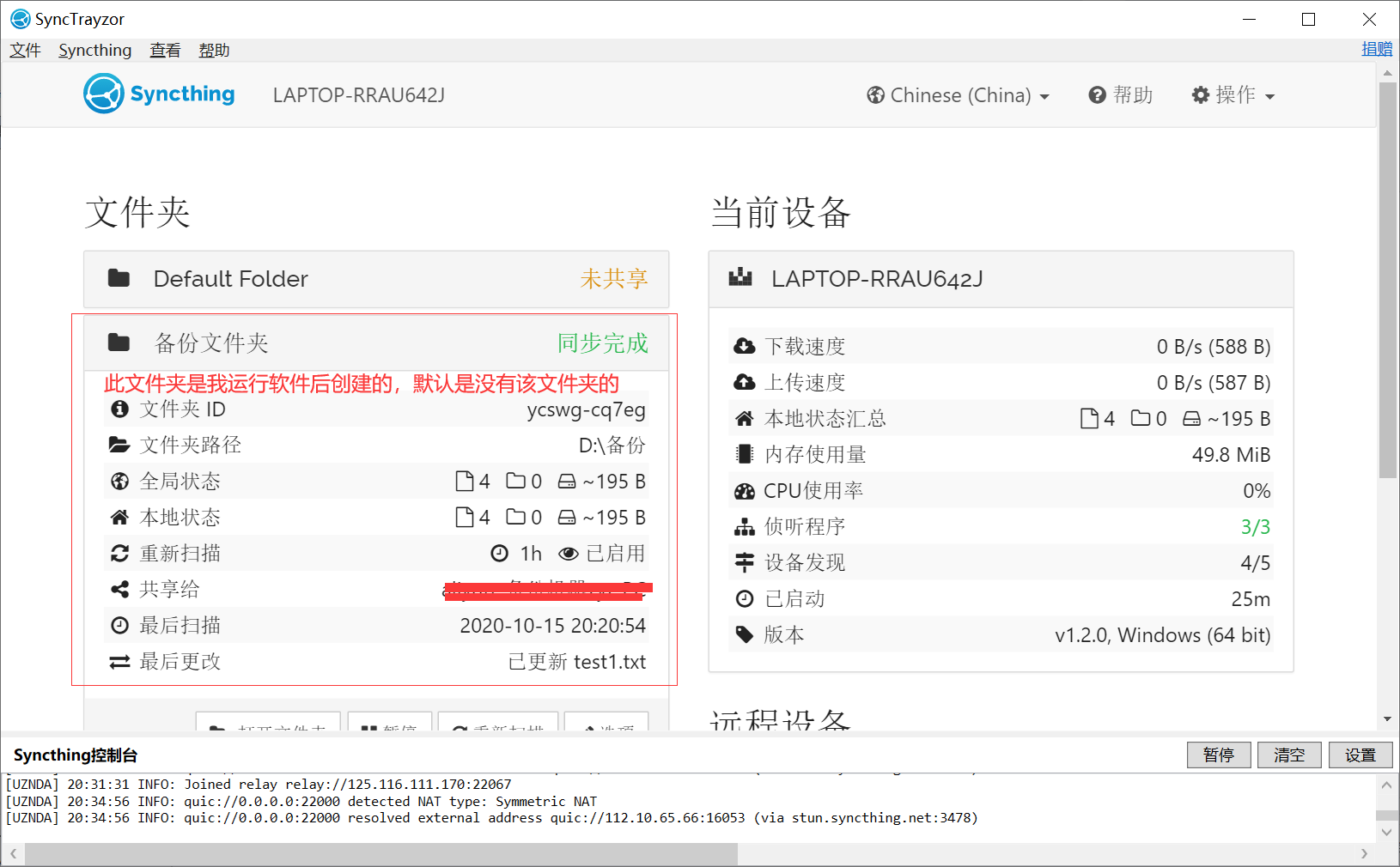1400x867 pixels.
Task: Click the signpost icon beside 设备发现
Action: point(745,562)
